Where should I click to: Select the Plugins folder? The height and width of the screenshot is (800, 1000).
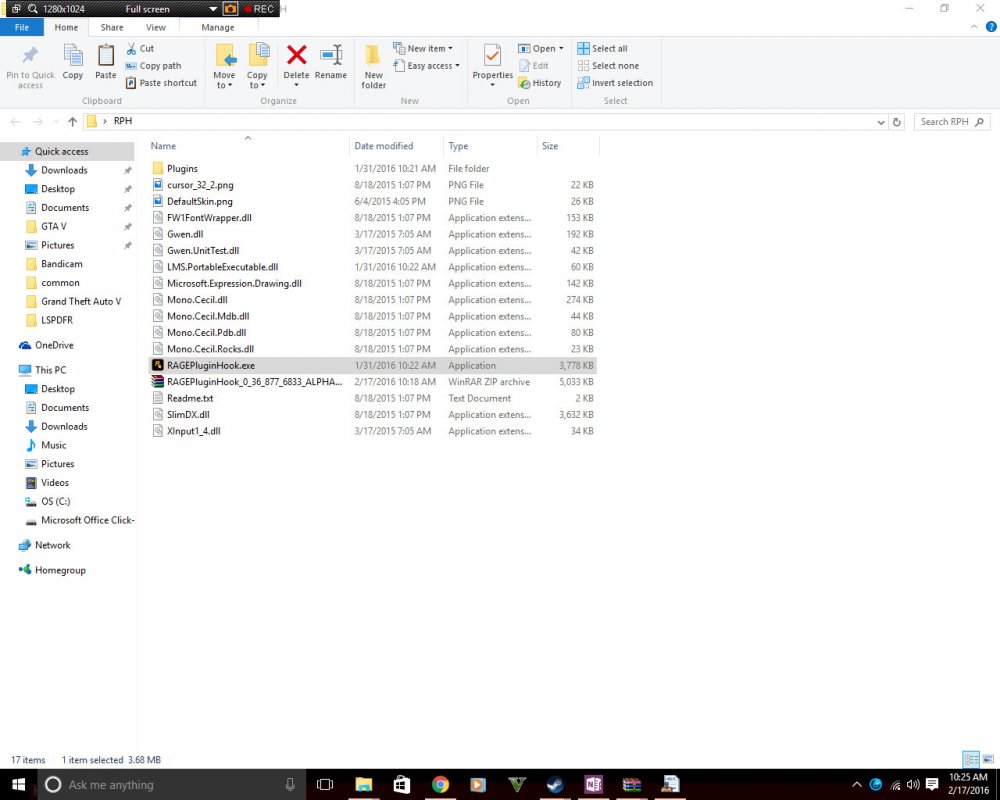tap(372, 168)
